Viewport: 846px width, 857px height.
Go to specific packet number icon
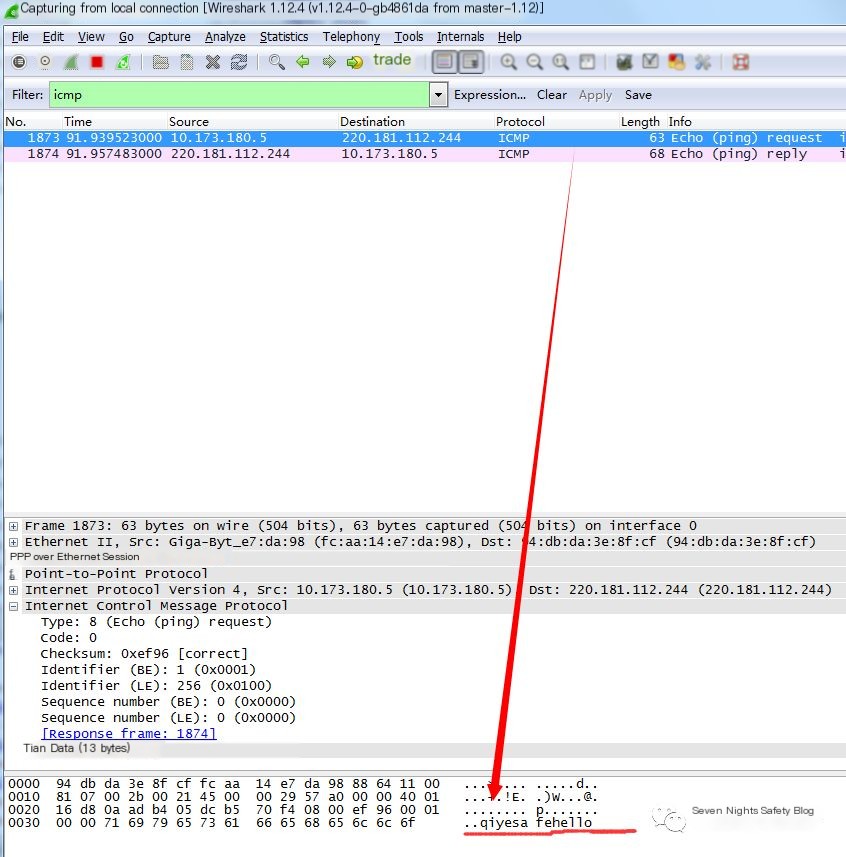pyautogui.click(x=355, y=62)
